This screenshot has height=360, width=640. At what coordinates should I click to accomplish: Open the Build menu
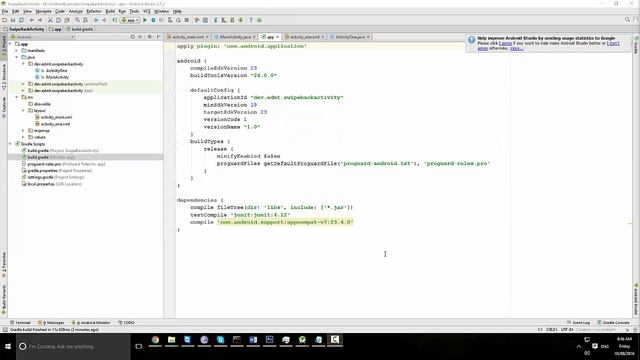(x=110, y=11)
